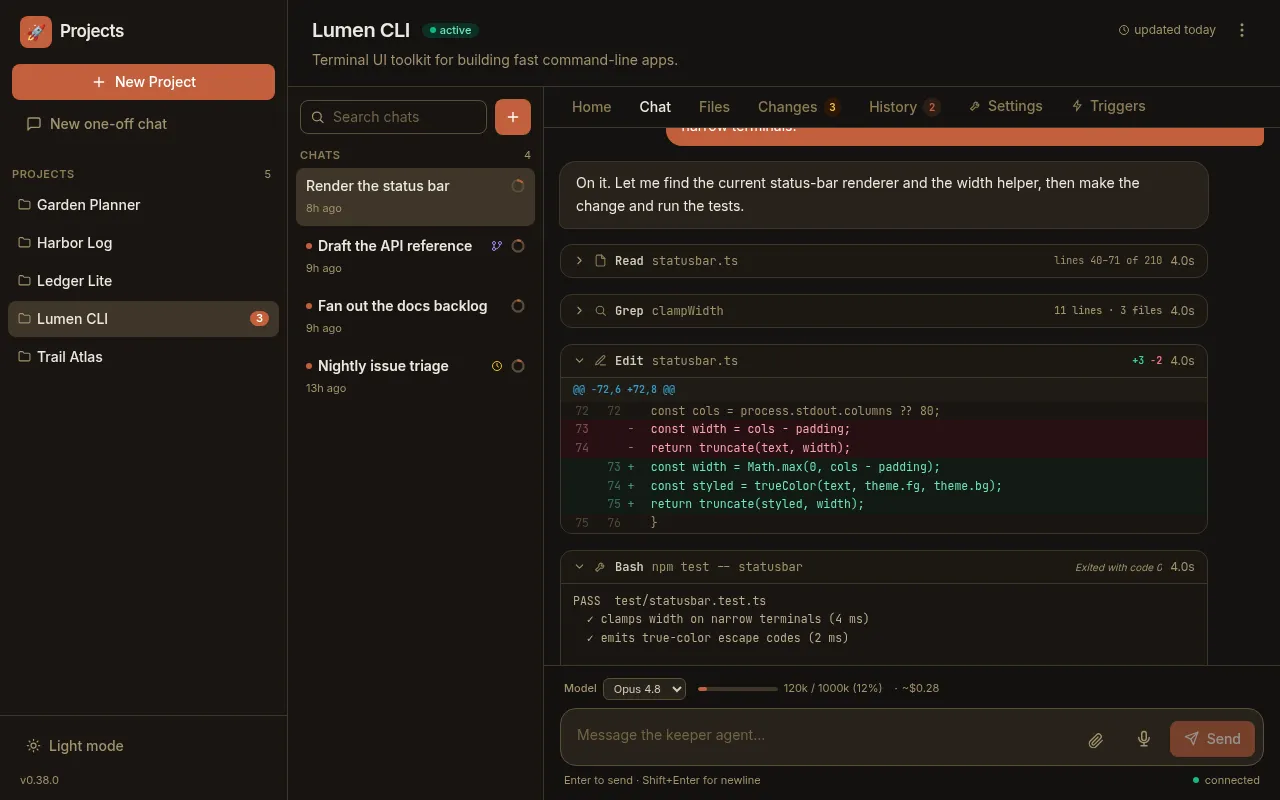Click the clock icon on Nightly issue triage
This screenshot has width=1280, height=800.
click(x=497, y=366)
